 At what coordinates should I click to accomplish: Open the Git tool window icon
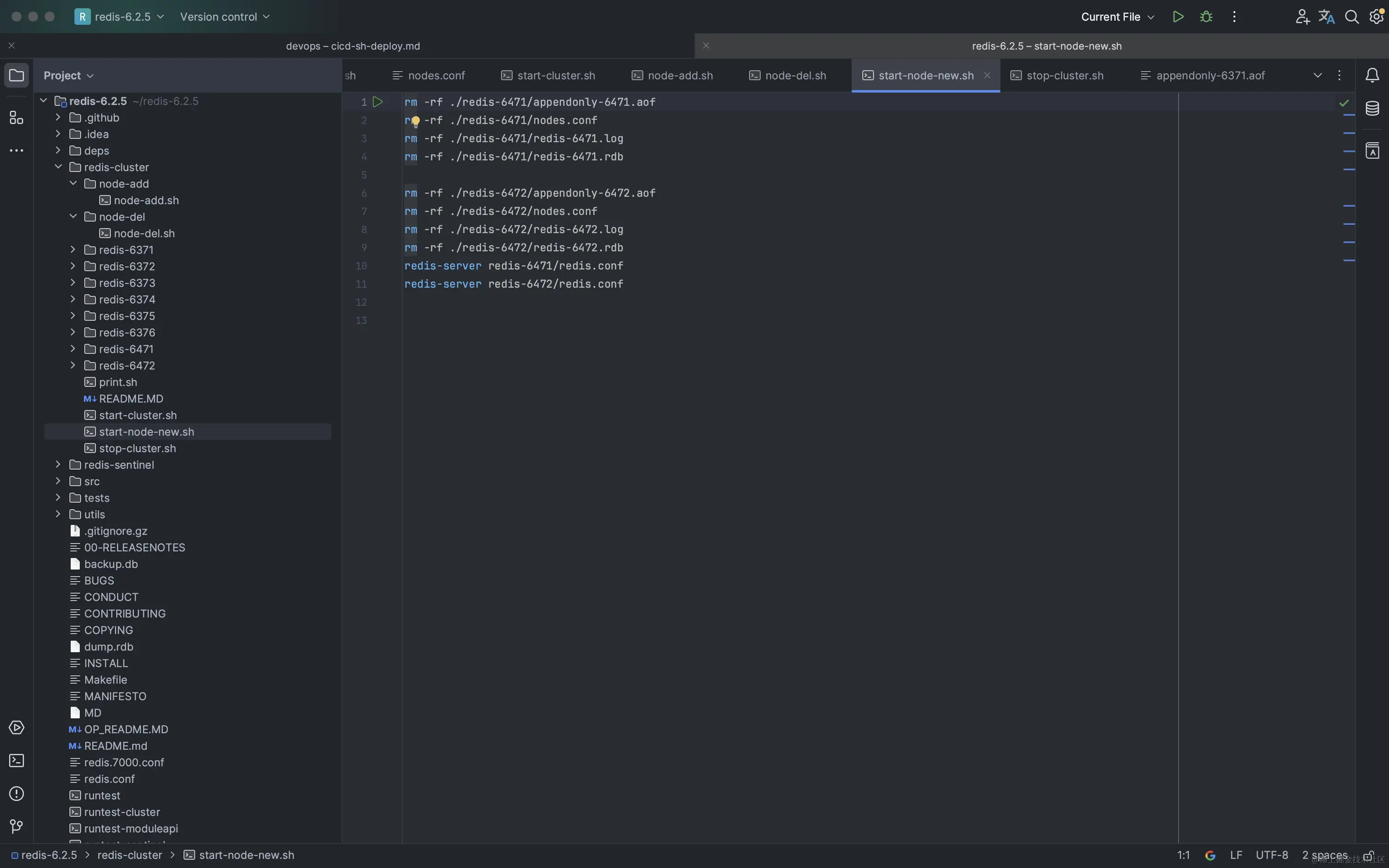click(17, 826)
